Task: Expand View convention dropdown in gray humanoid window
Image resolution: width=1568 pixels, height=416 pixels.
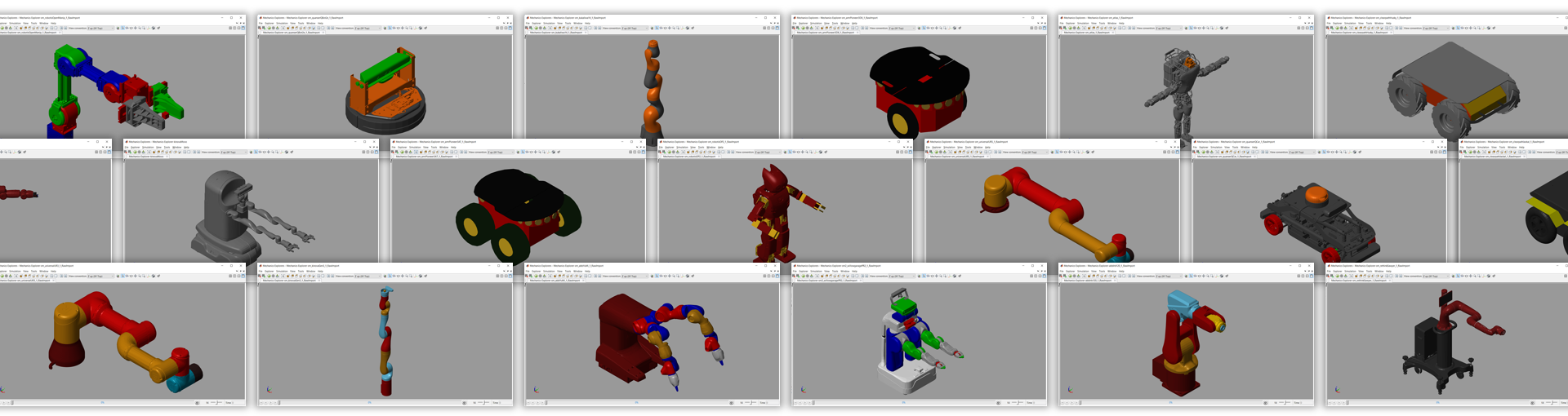Action: click(1169, 28)
